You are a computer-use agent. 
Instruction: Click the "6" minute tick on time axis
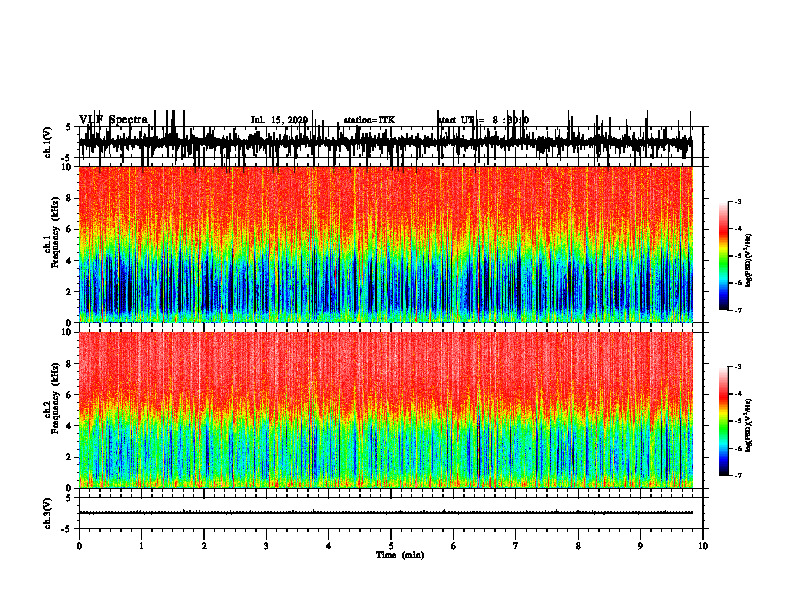pos(454,546)
